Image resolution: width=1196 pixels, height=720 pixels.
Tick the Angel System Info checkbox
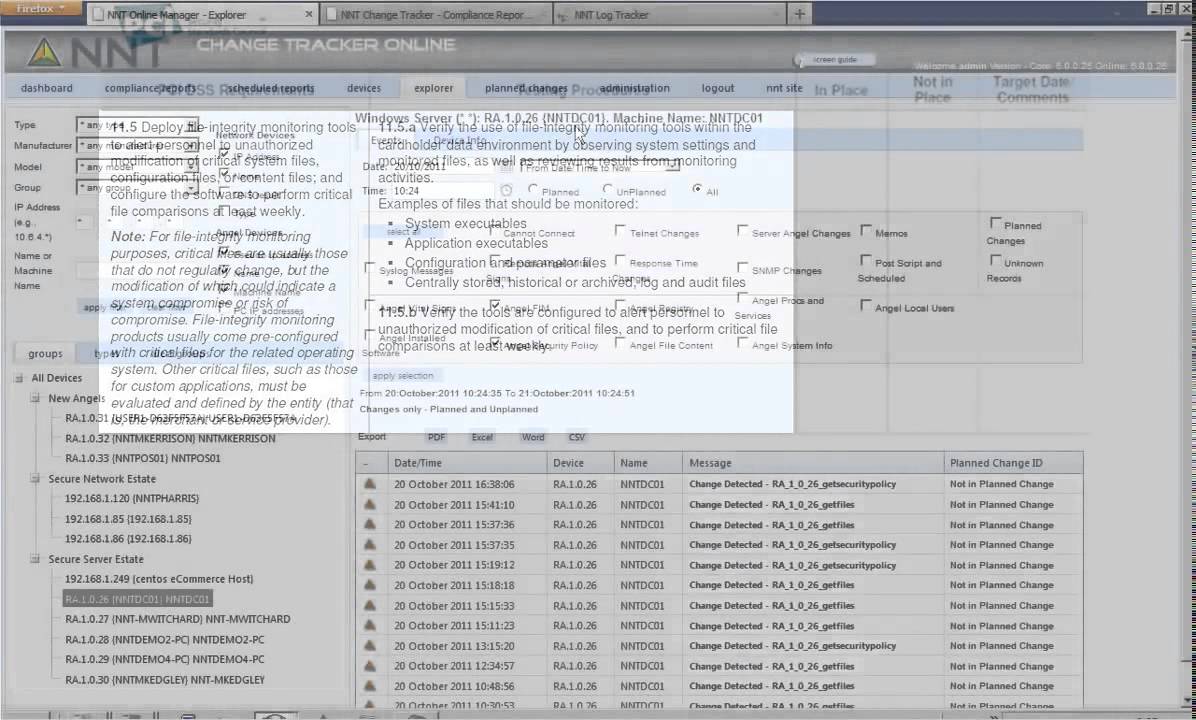[x=742, y=342]
